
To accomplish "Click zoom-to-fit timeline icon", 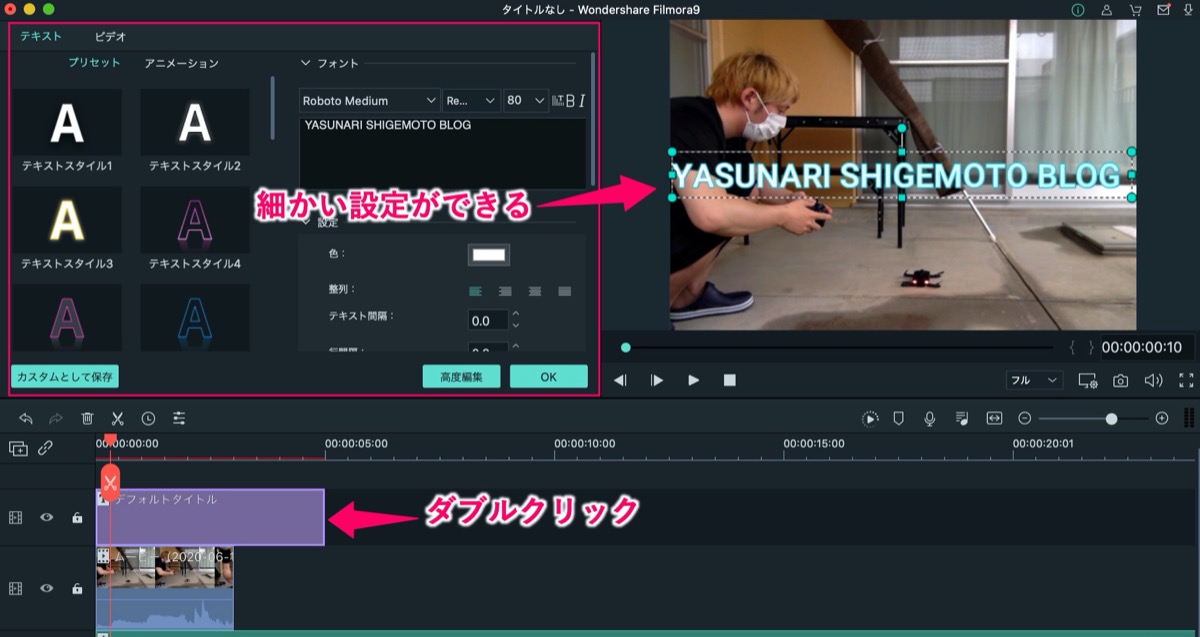I will pyautogui.click(x=994, y=418).
